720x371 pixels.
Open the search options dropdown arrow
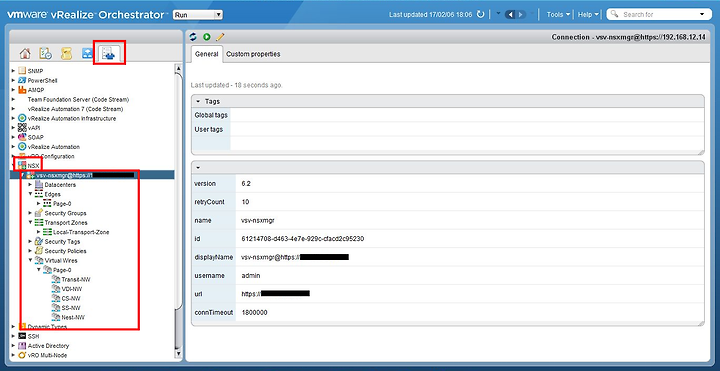pos(702,15)
